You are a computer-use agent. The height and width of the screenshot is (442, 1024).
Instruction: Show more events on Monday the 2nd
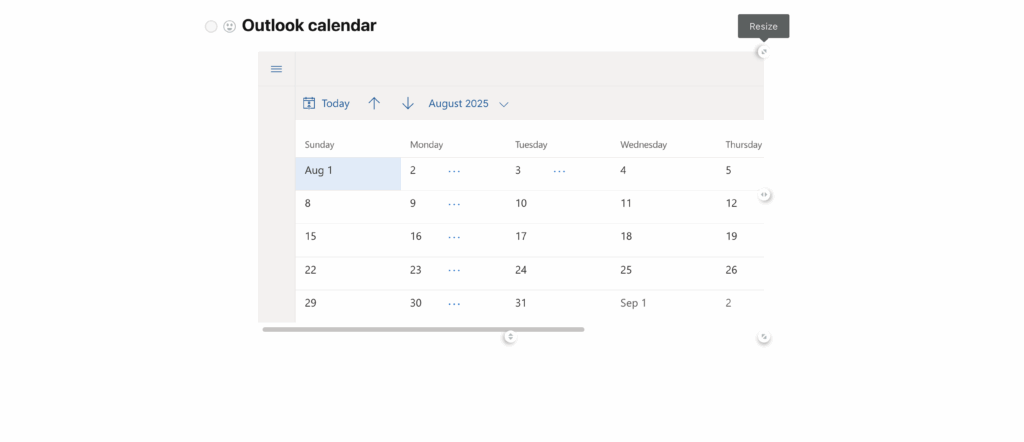(454, 171)
